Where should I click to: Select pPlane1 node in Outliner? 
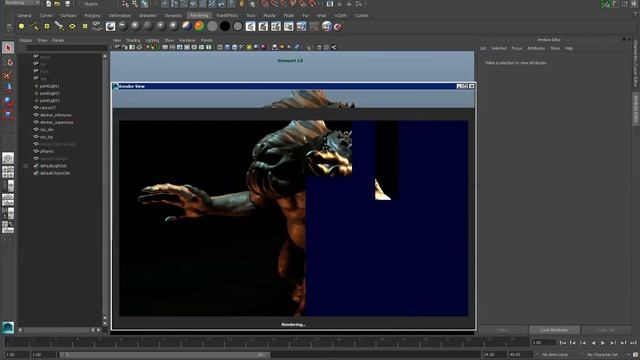coord(47,151)
